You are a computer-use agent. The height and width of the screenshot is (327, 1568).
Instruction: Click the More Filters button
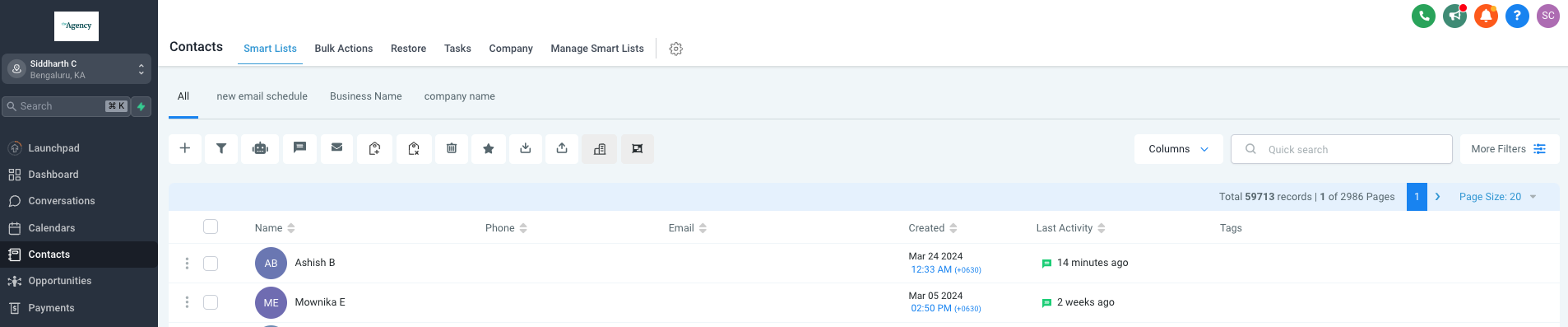click(x=1510, y=149)
